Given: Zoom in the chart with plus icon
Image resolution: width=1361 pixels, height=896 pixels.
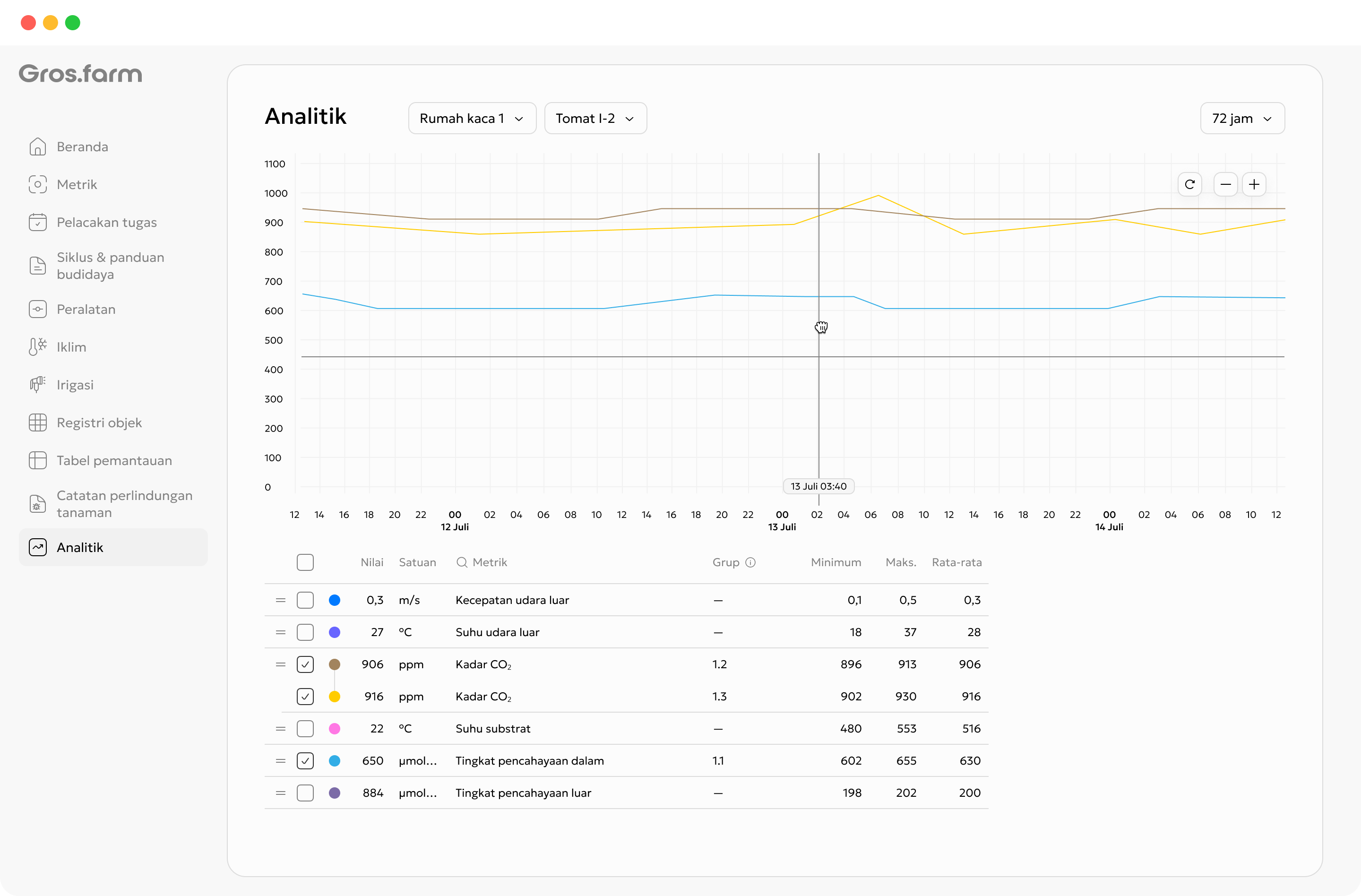Looking at the screenshot, I should [x=1254, y=185].
